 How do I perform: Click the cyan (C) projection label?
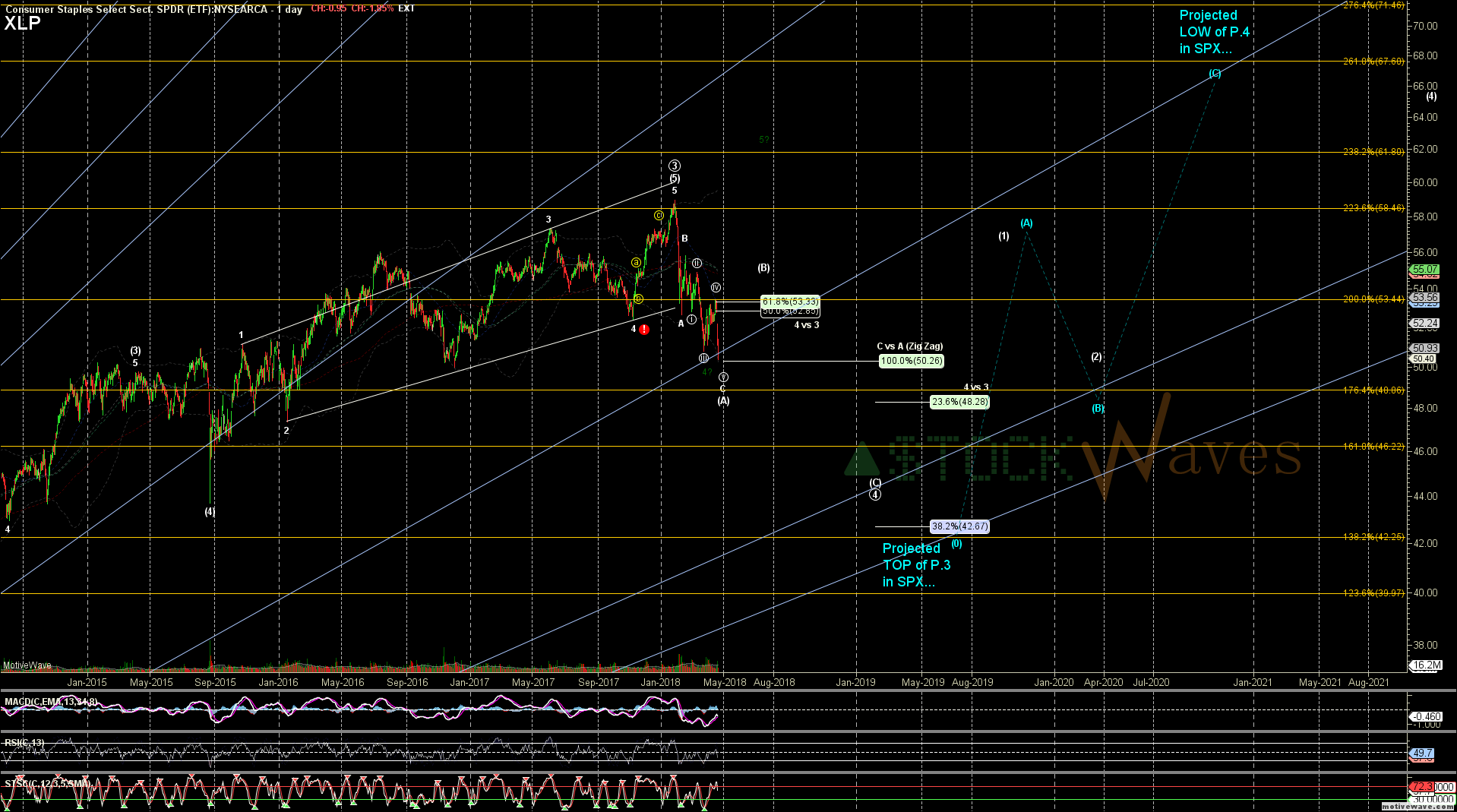(x=1215, y=74)
